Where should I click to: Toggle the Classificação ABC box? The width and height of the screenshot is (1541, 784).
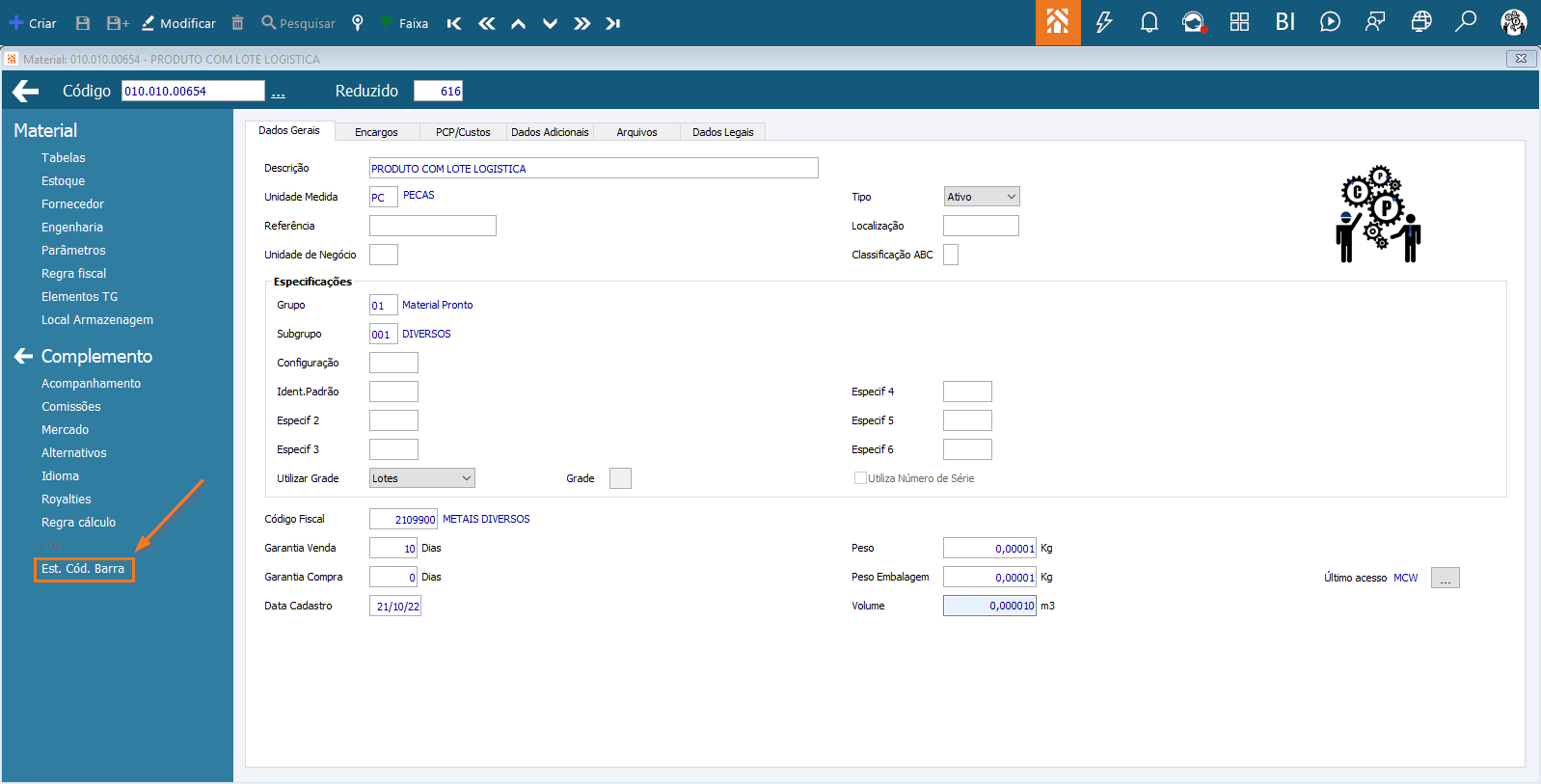click(x=951, y=255)
